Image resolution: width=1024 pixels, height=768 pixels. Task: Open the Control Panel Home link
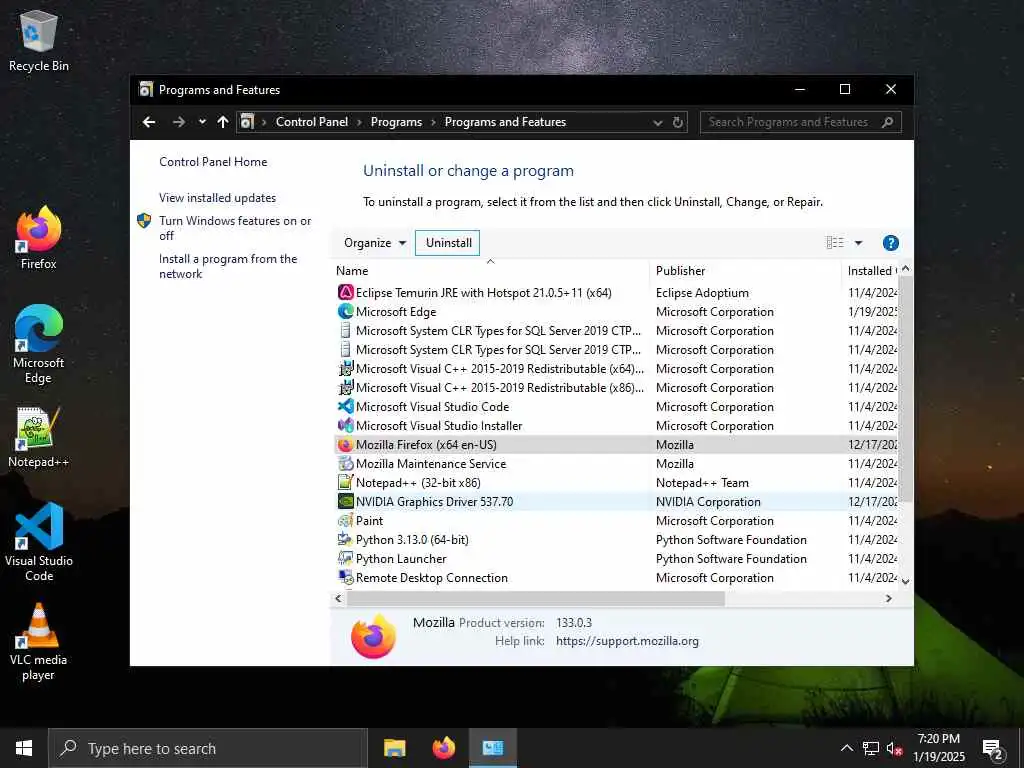click(x=213, y=162)
